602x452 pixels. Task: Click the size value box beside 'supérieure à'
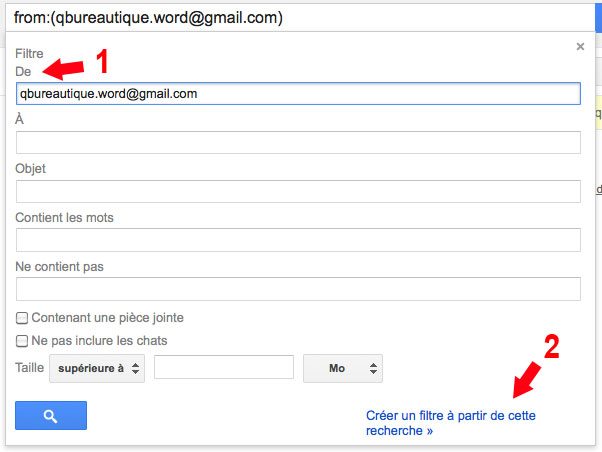223,368
